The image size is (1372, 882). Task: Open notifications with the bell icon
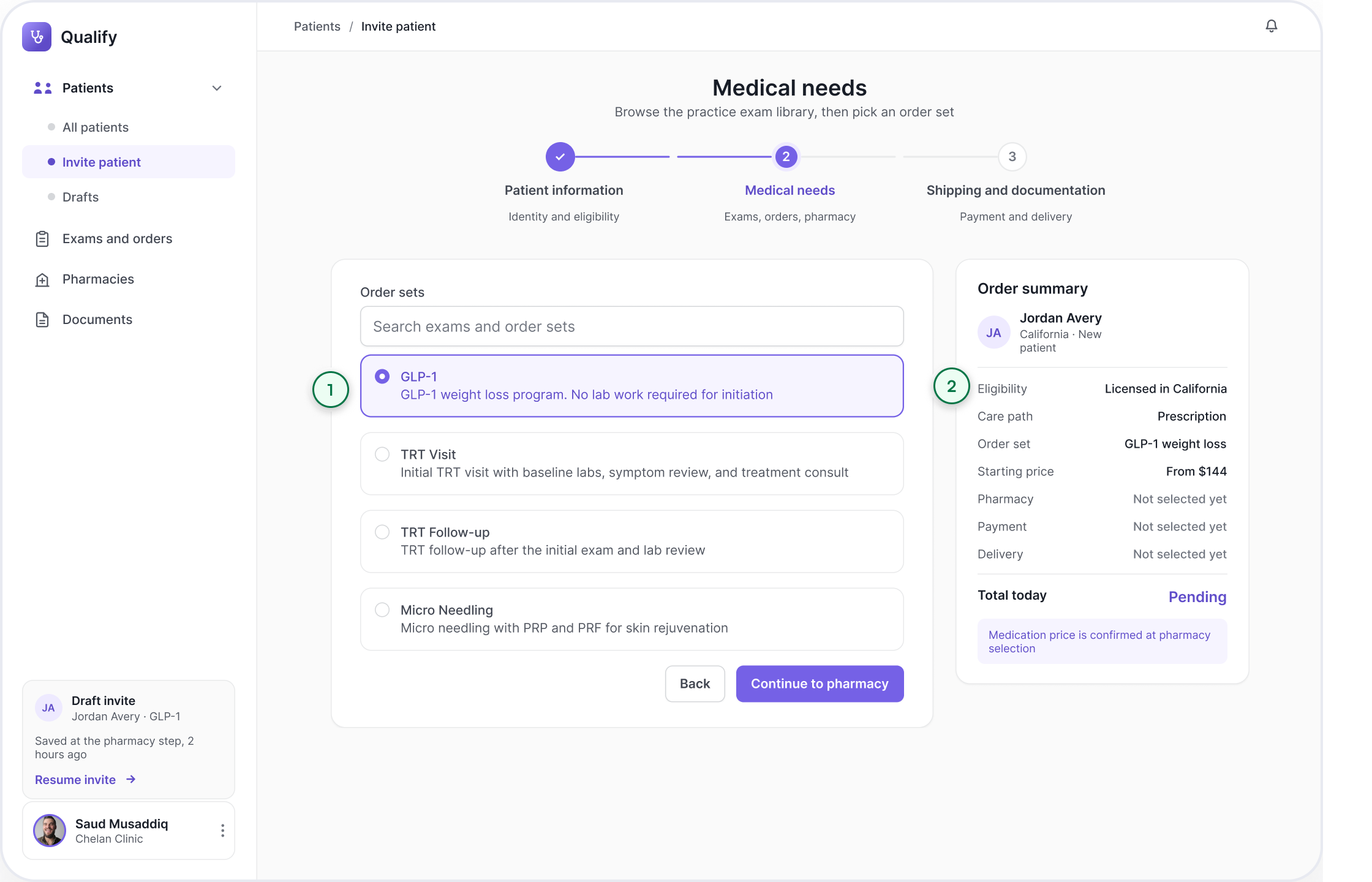pyautogui.click(x=1272, y=26)
